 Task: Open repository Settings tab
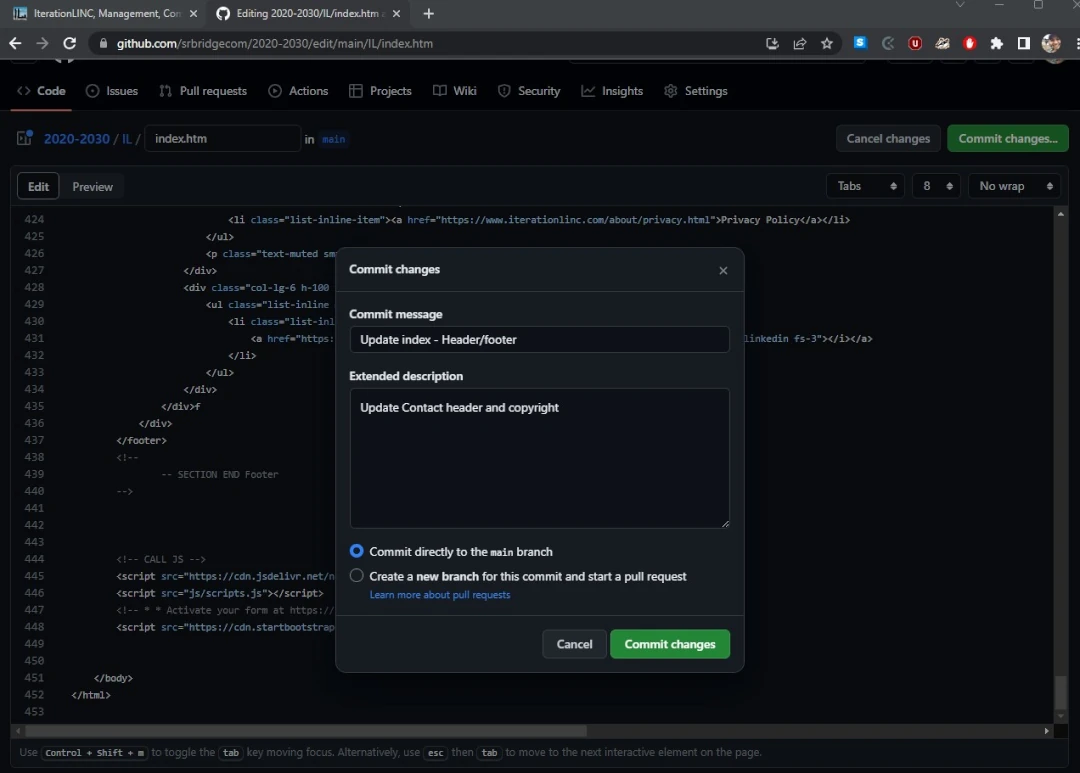tap(696, 91)
